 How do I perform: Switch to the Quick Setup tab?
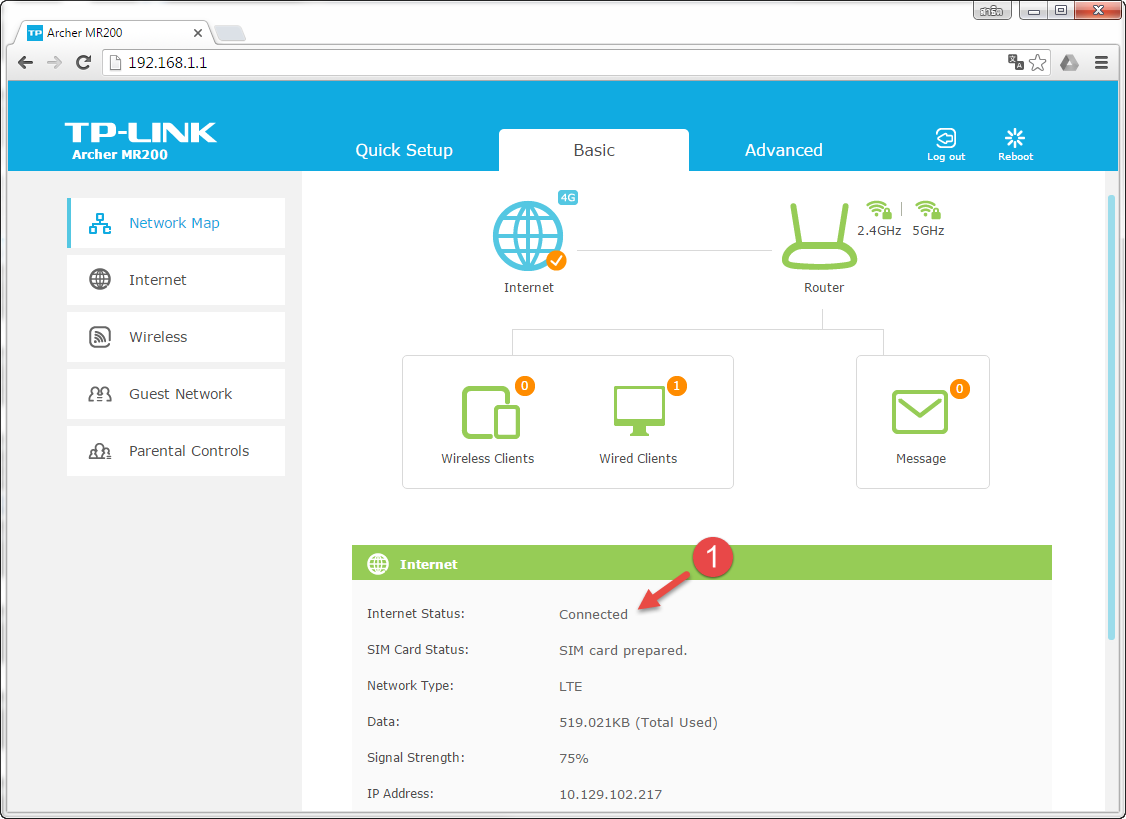404,150
